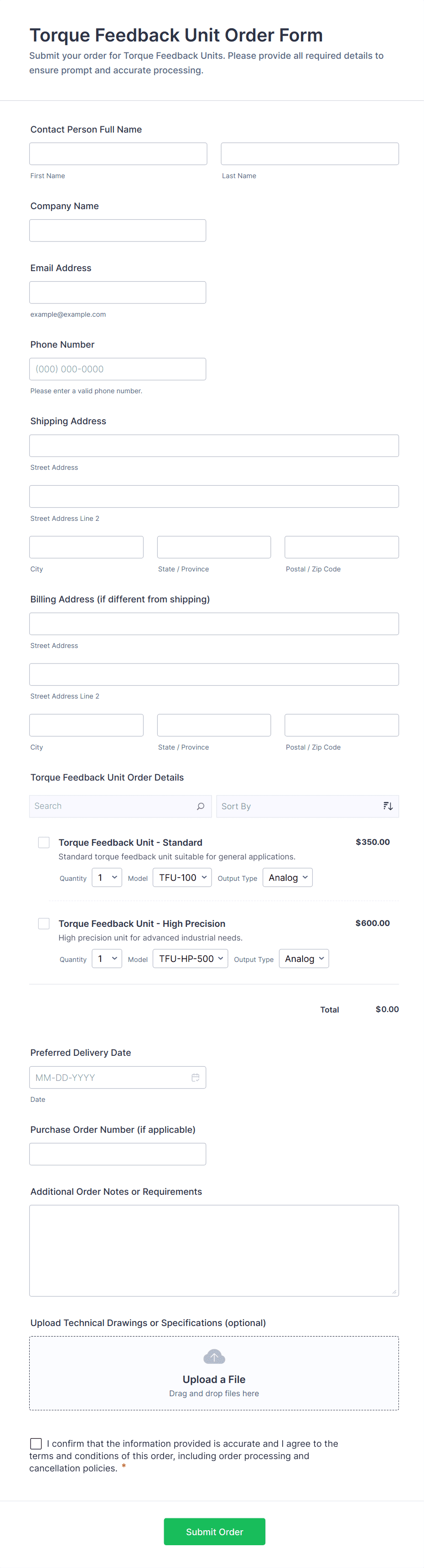Focus the product Search box
The width and height of the screenshot is (424, 1568).
click(x=113, y=806)
